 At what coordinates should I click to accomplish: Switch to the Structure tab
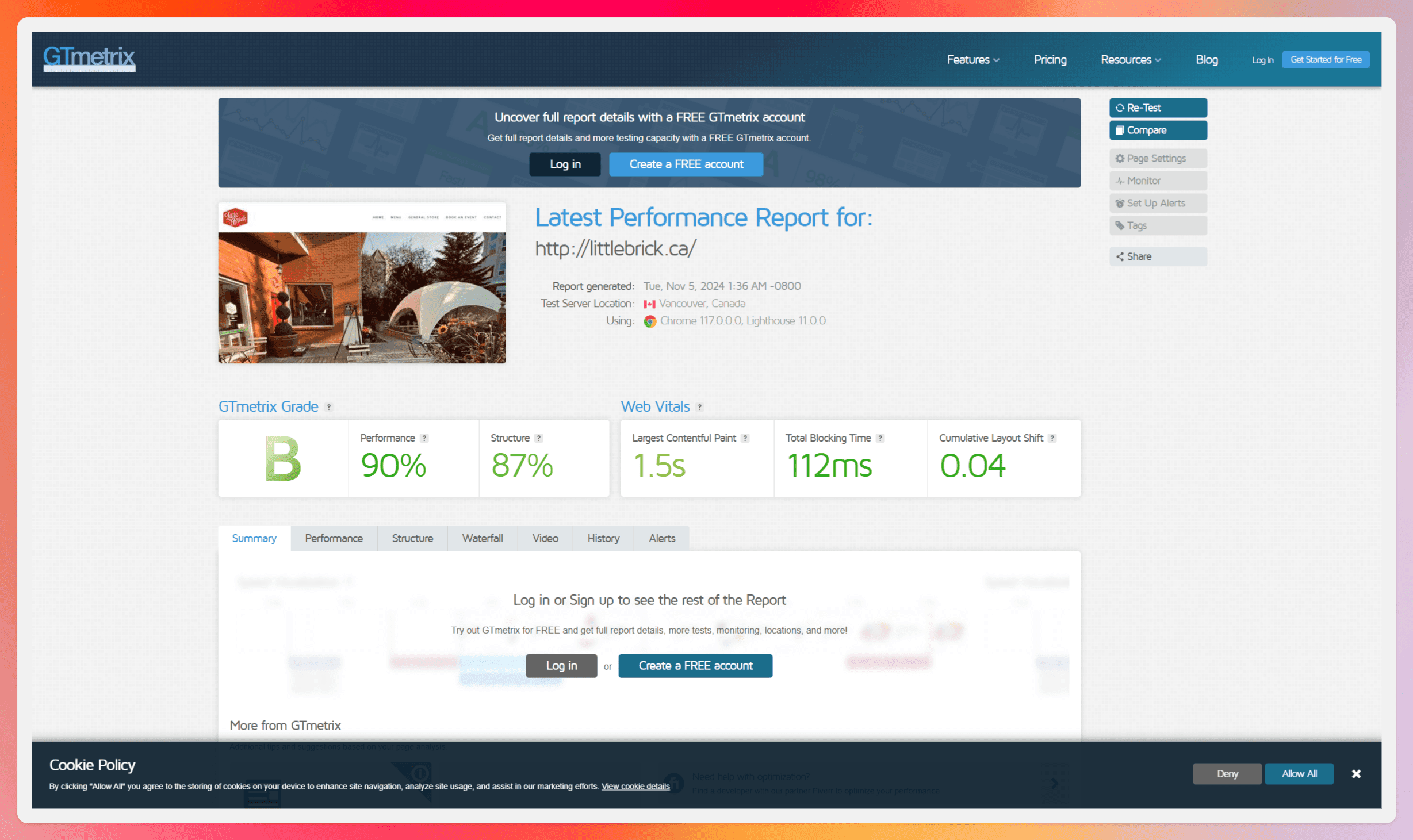[412, 538]
